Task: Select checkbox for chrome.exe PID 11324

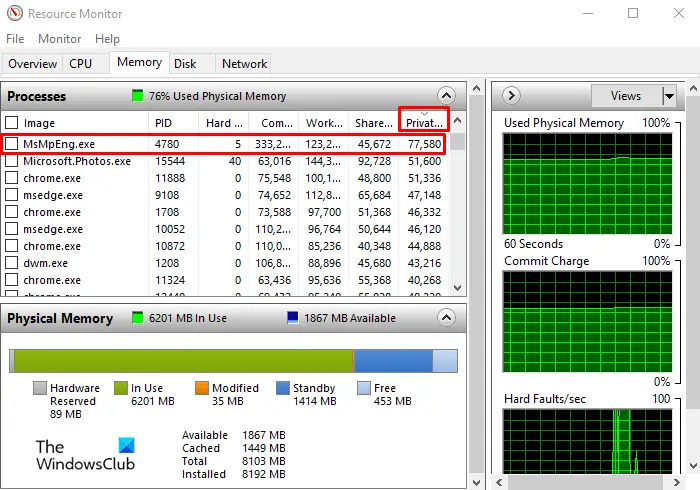Action: (12, 279)
